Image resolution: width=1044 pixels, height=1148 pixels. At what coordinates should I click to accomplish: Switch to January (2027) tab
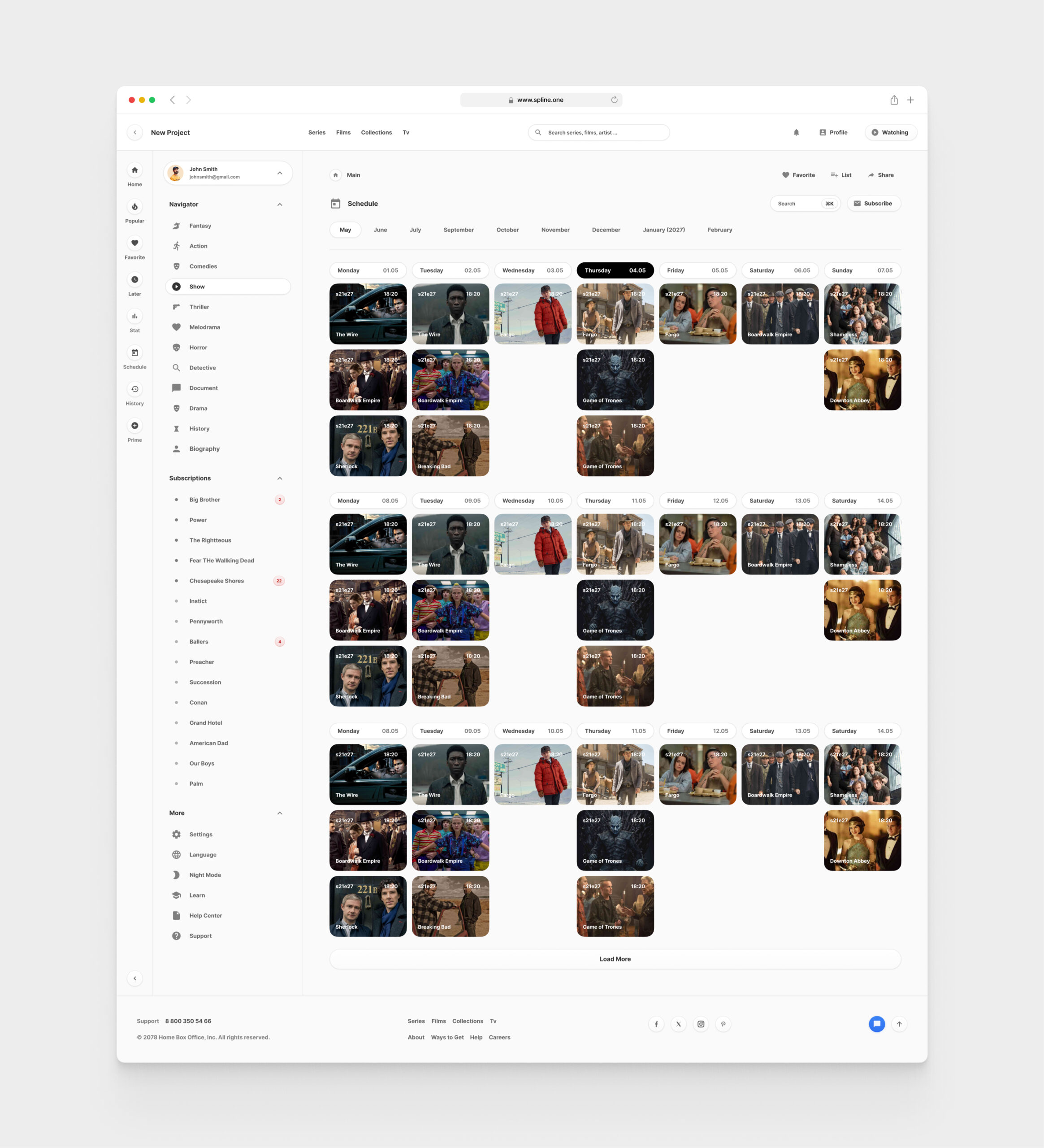[x=664, y=230]
